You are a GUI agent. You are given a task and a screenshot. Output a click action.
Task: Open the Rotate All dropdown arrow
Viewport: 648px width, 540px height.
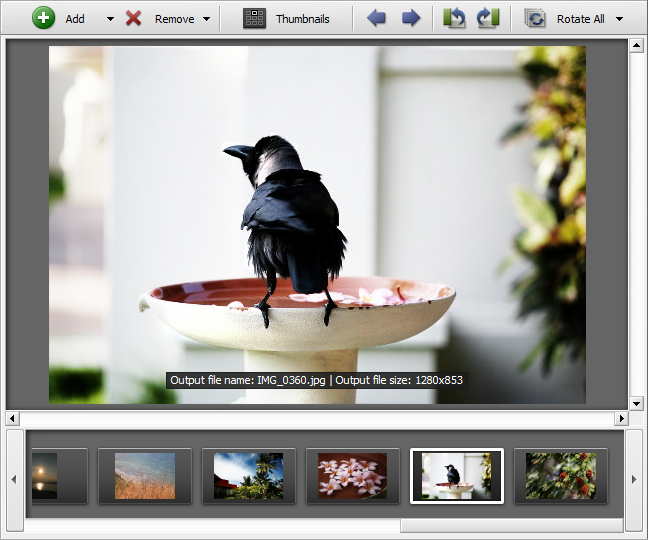click(x=619, y=19)
